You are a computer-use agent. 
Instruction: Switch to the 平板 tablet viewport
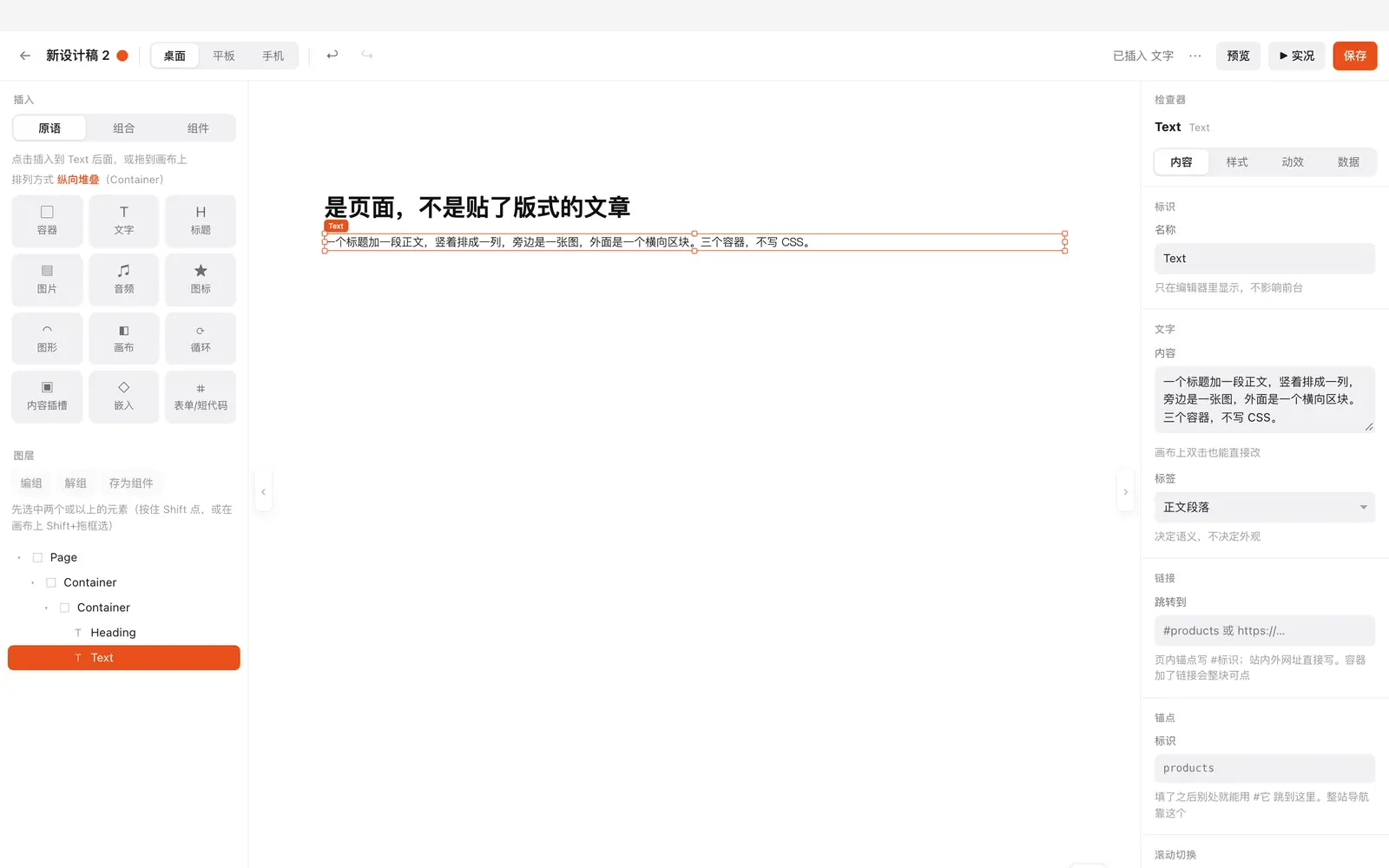pos(224,56)
